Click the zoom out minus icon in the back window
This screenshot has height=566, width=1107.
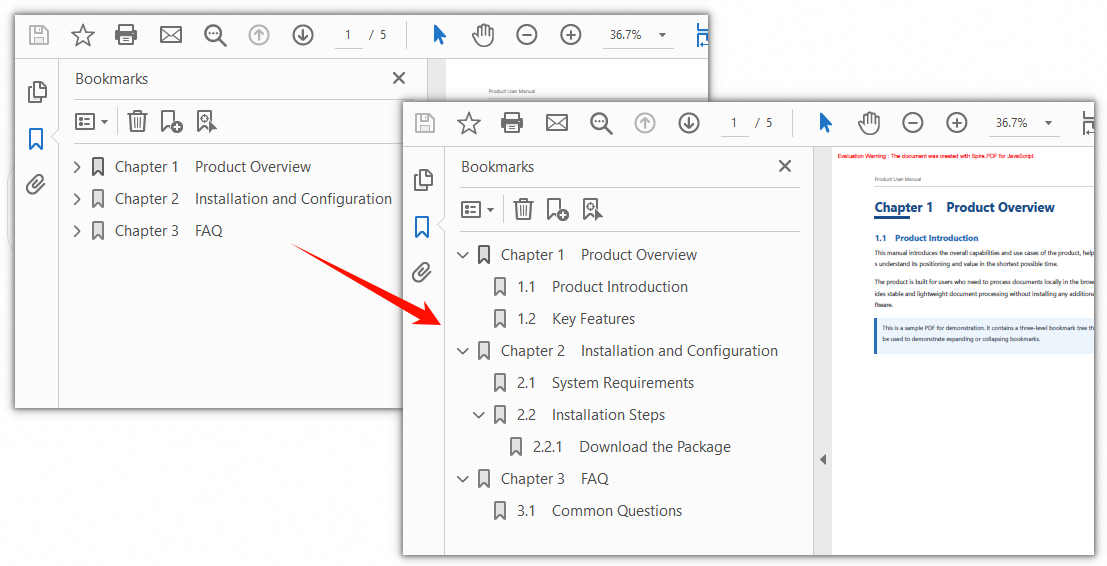point(527,35)
